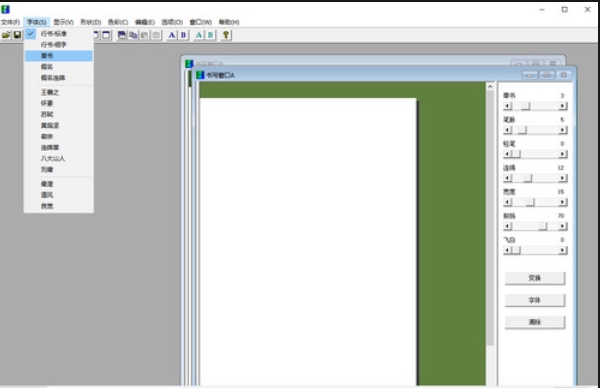This screenshot has width=600, height=388.
Task: Pick the 怀素 style entry
Action: (x=59, y=103)
